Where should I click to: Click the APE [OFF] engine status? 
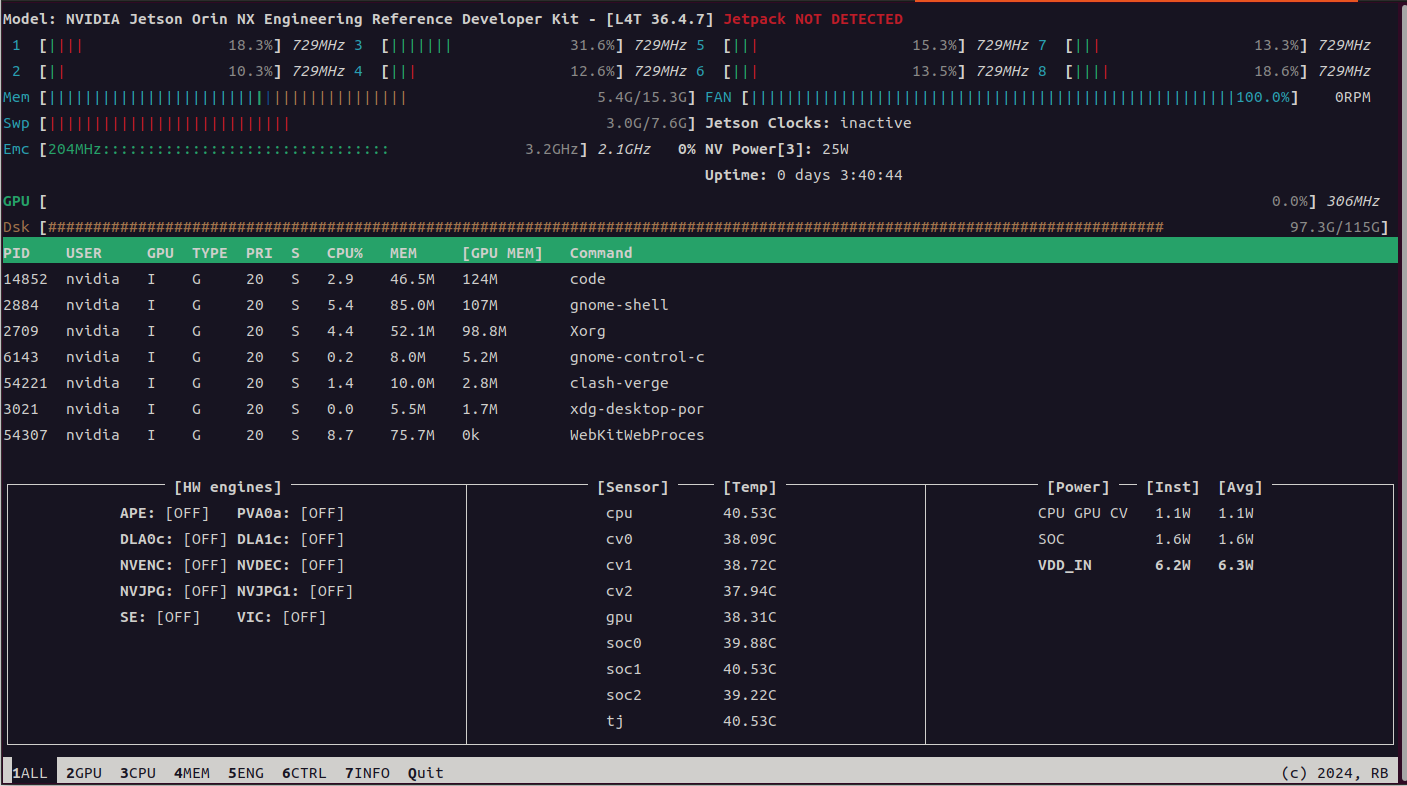pyautogui.click(x=164, y=513)
